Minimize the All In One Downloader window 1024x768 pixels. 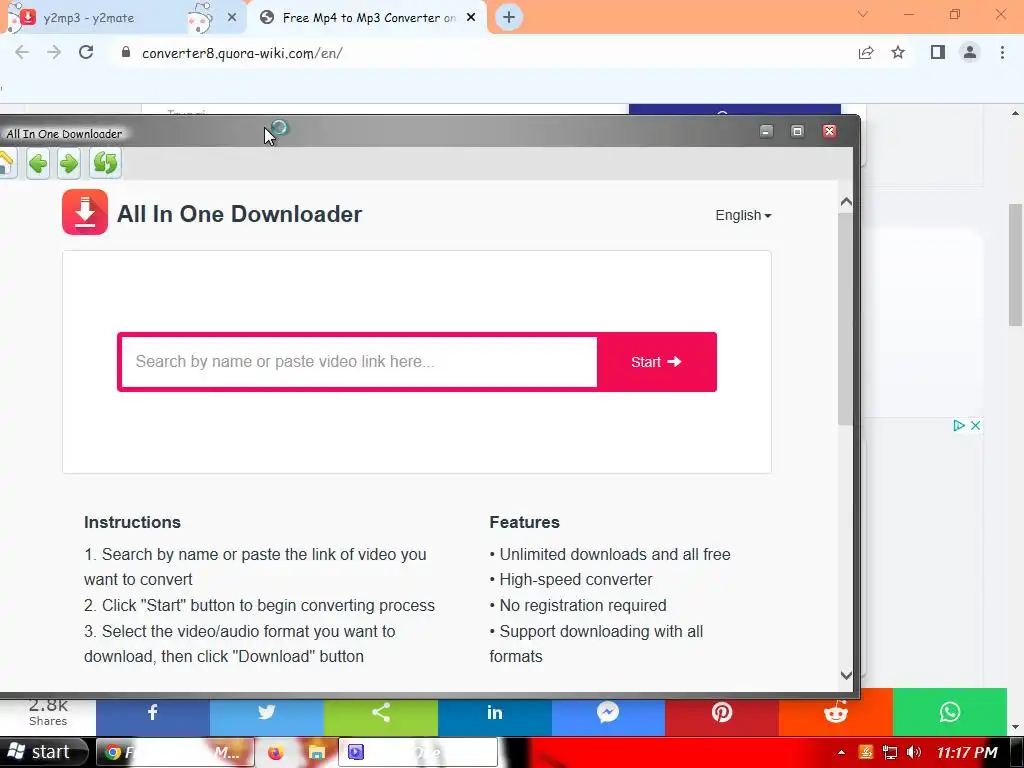(766, 131)
